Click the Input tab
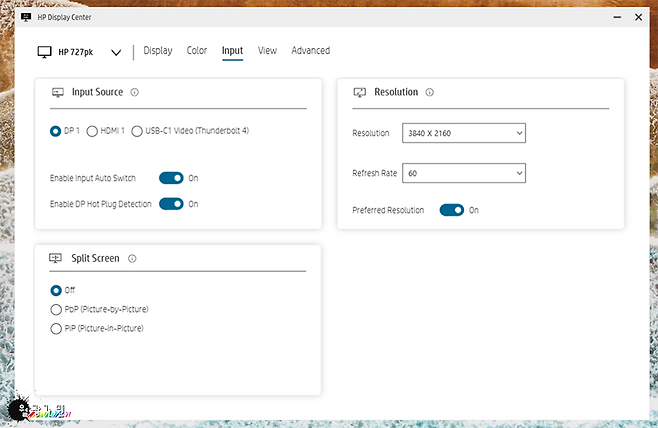Image resolution: width=658 pixels, height=428 pixels. point(232,51)
